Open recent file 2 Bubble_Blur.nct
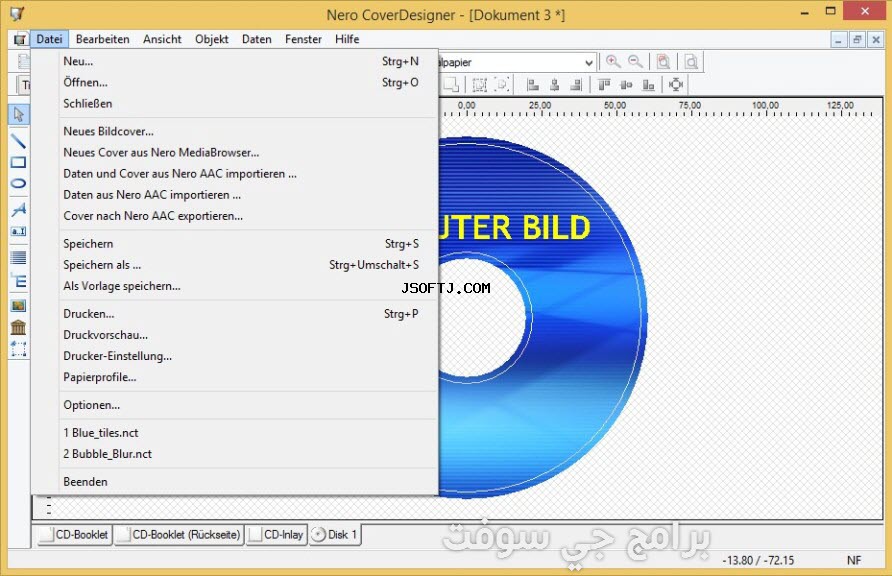 (234, 454)
